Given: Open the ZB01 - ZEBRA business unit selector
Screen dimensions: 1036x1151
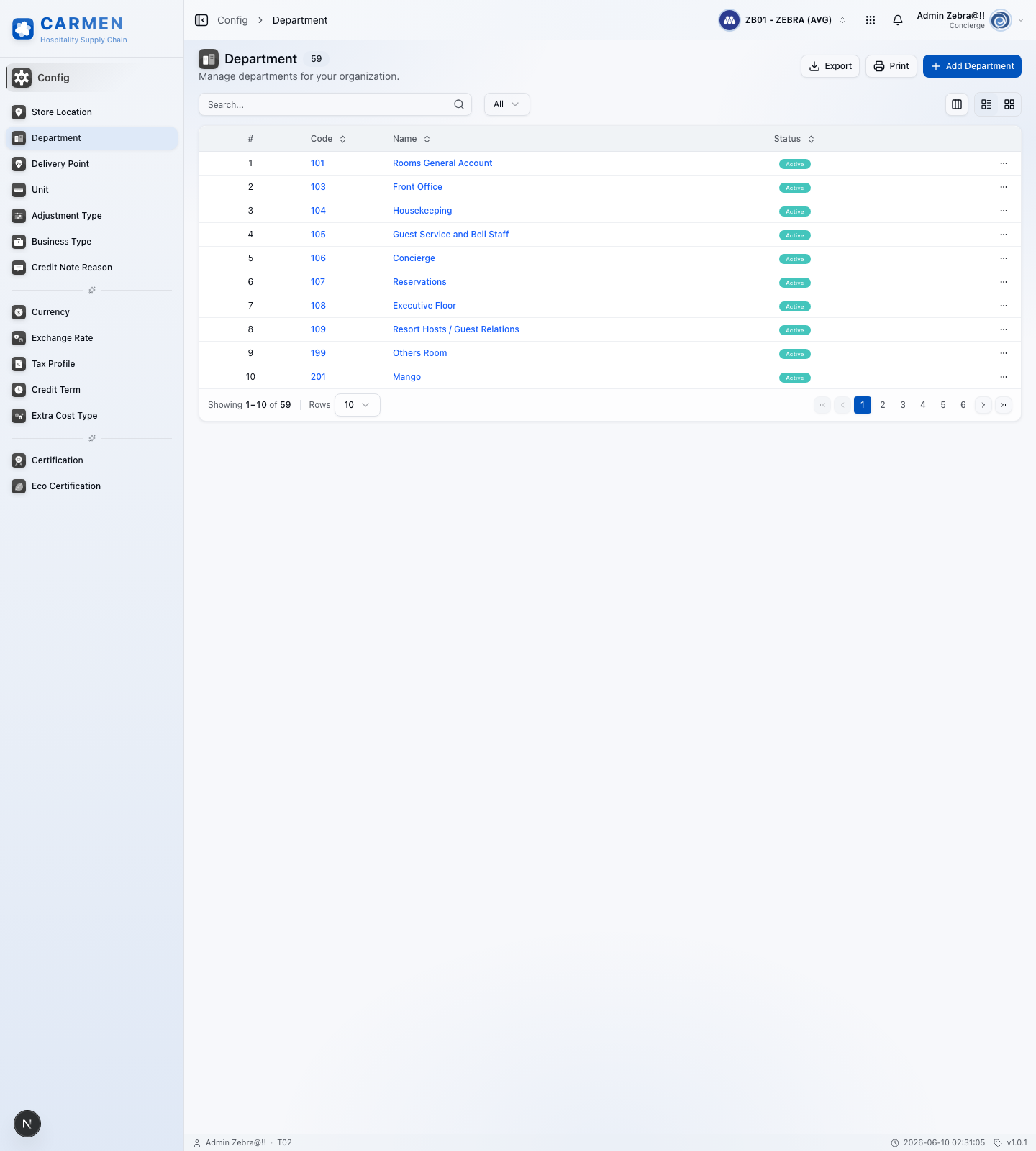Looking at the screenshot, I should coord(783,20).
